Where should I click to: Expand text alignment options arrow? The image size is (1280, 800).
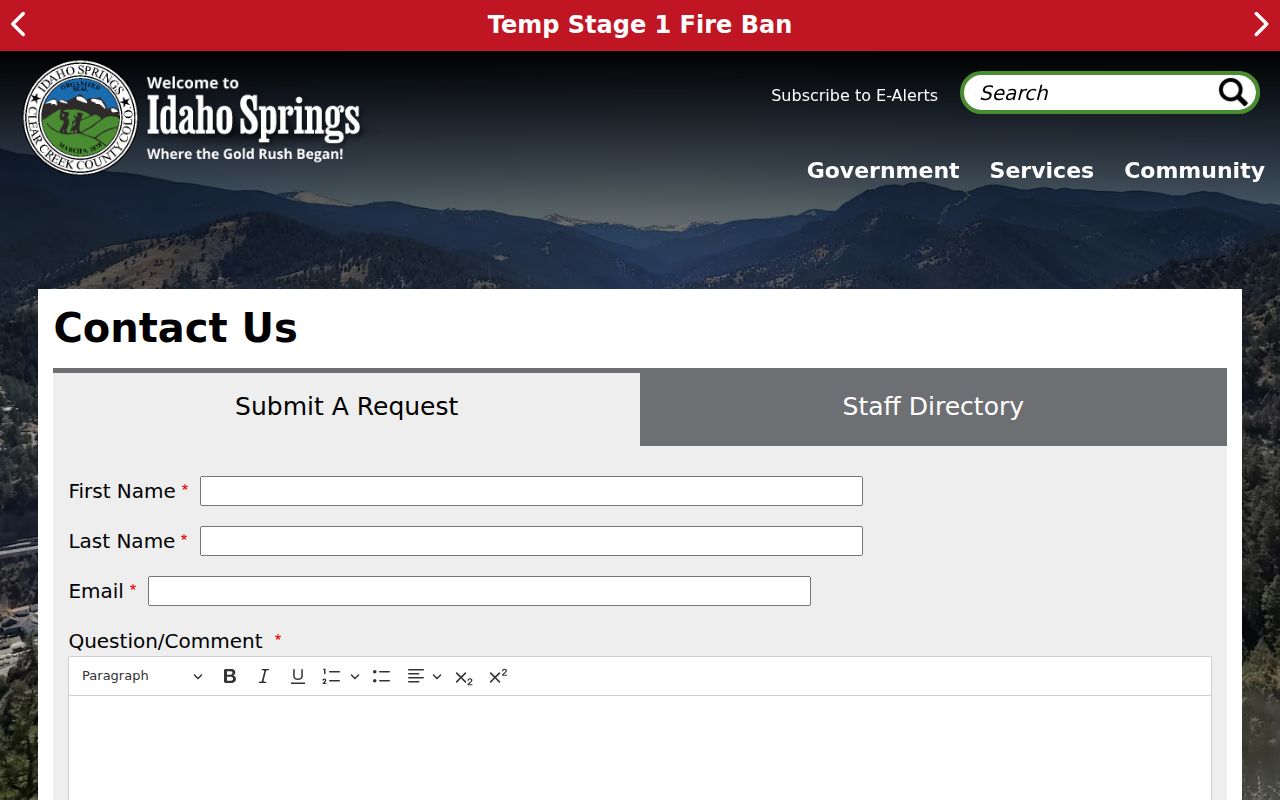pyautogui.click(x=437, y=677)
